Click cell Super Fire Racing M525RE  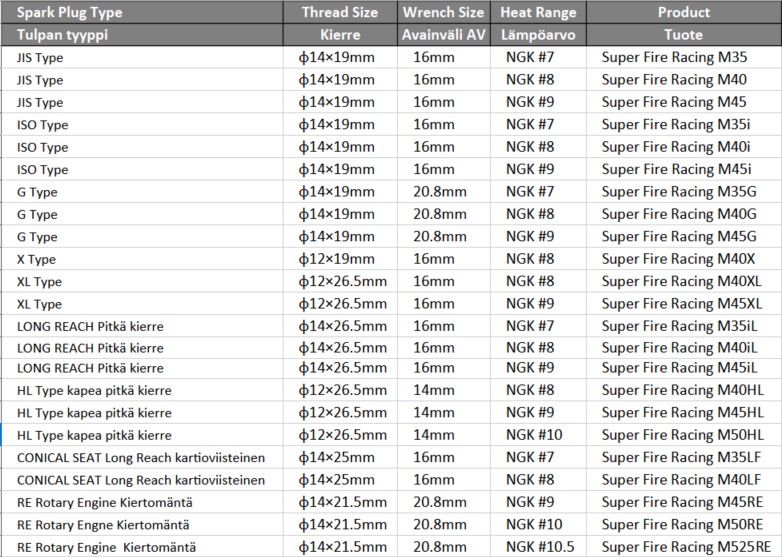coord(684,547)
